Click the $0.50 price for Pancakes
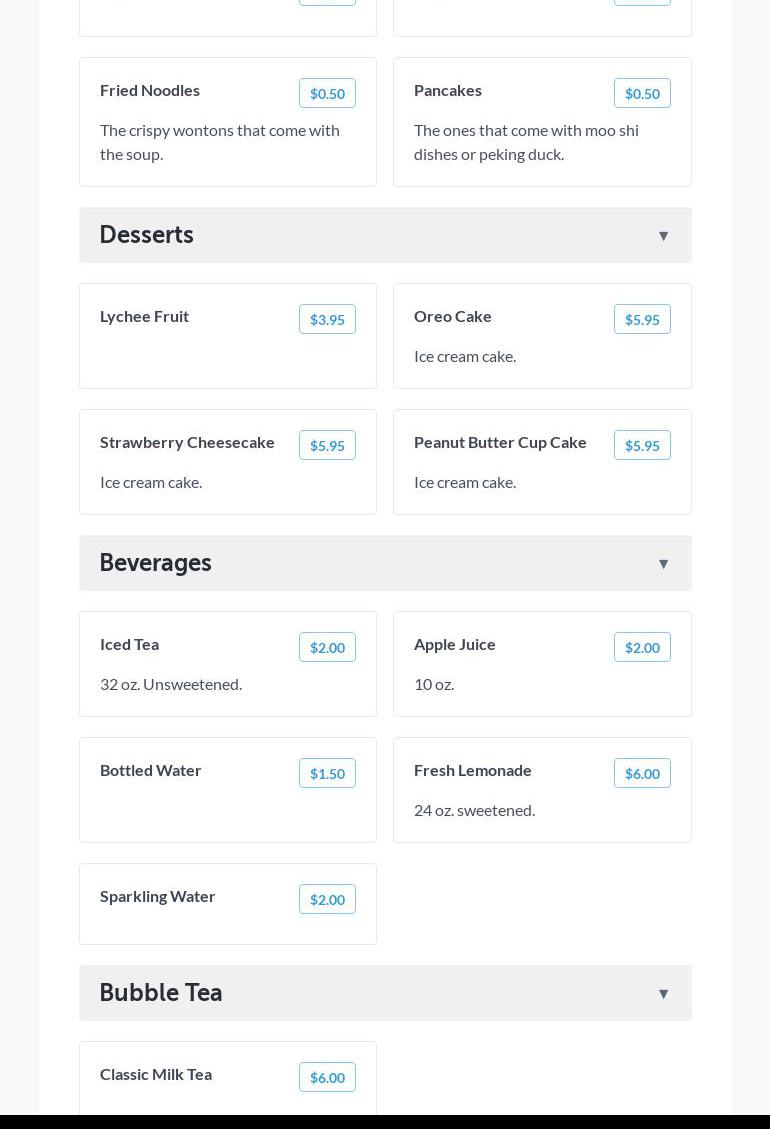Image resolution: width=770 pixels, height=1129 pixels. click(642, 93)
